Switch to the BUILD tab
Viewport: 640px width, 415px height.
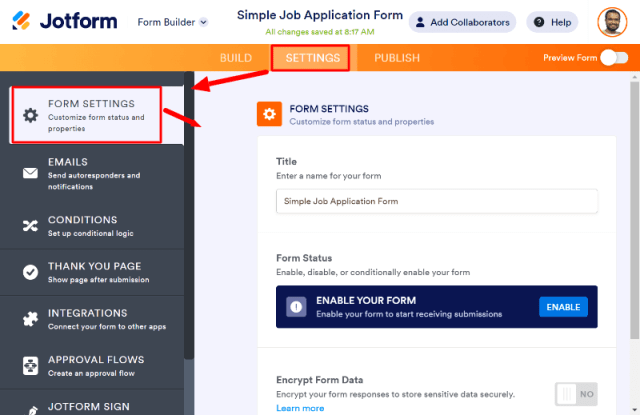[236, 58]
